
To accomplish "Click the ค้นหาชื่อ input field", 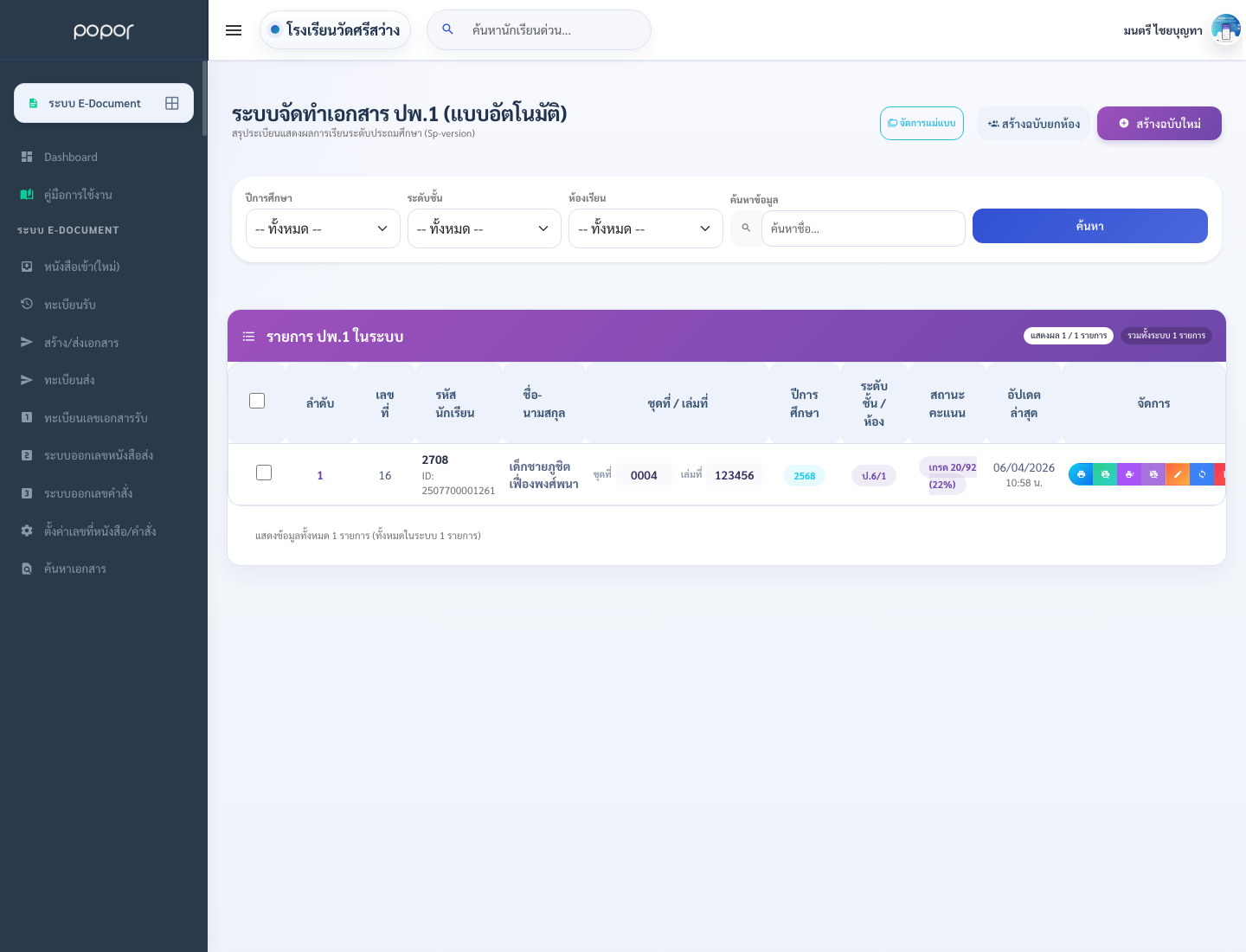I will coord(864,228).
